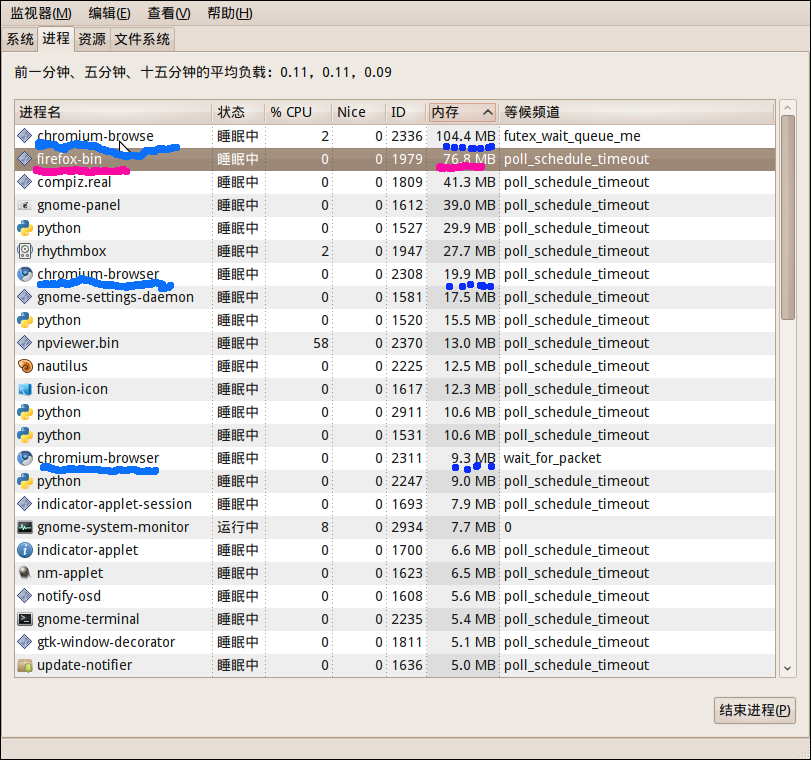Sort by the 状态 column header

coord(238,112)
